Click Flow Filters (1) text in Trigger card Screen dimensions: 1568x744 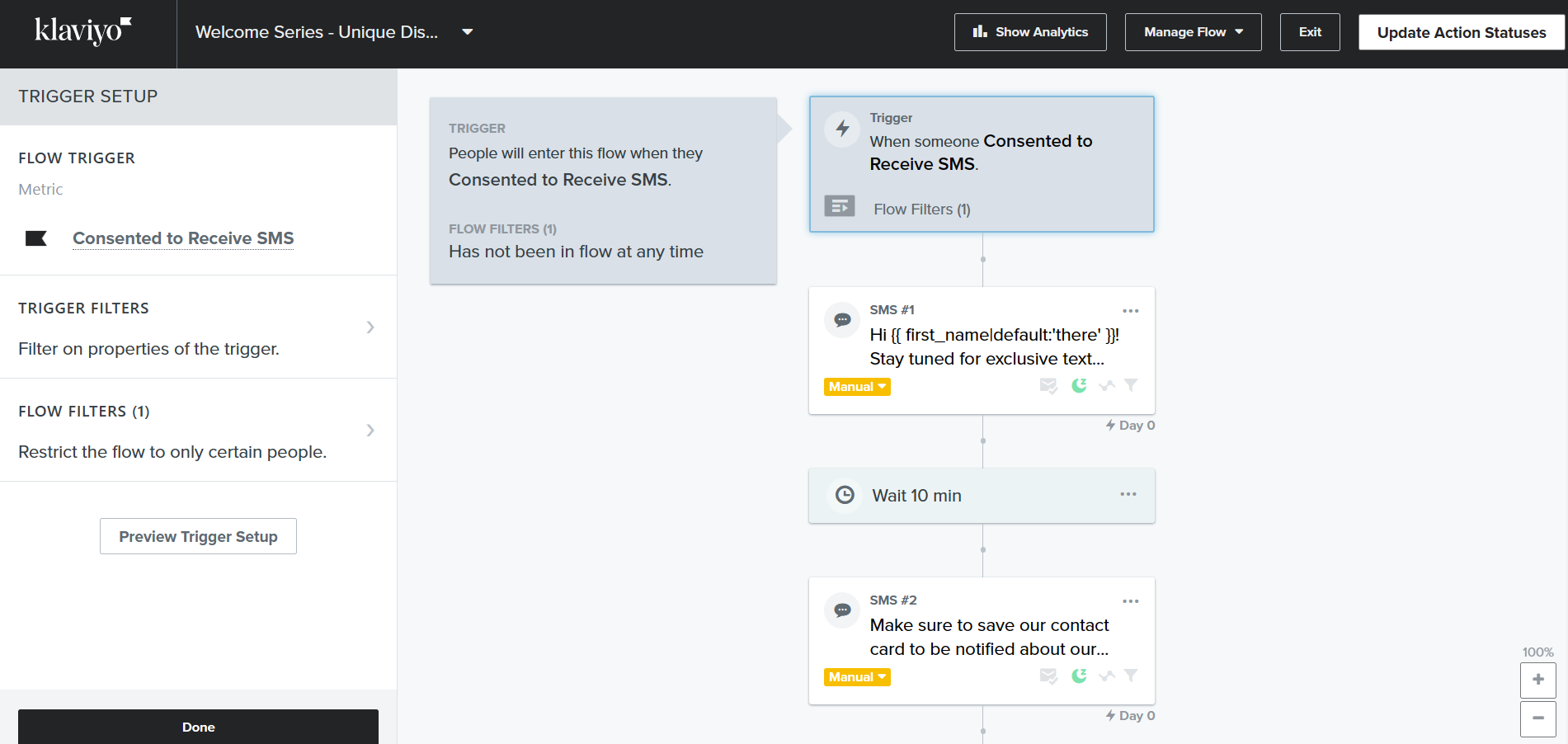click(x=922, y=210)
